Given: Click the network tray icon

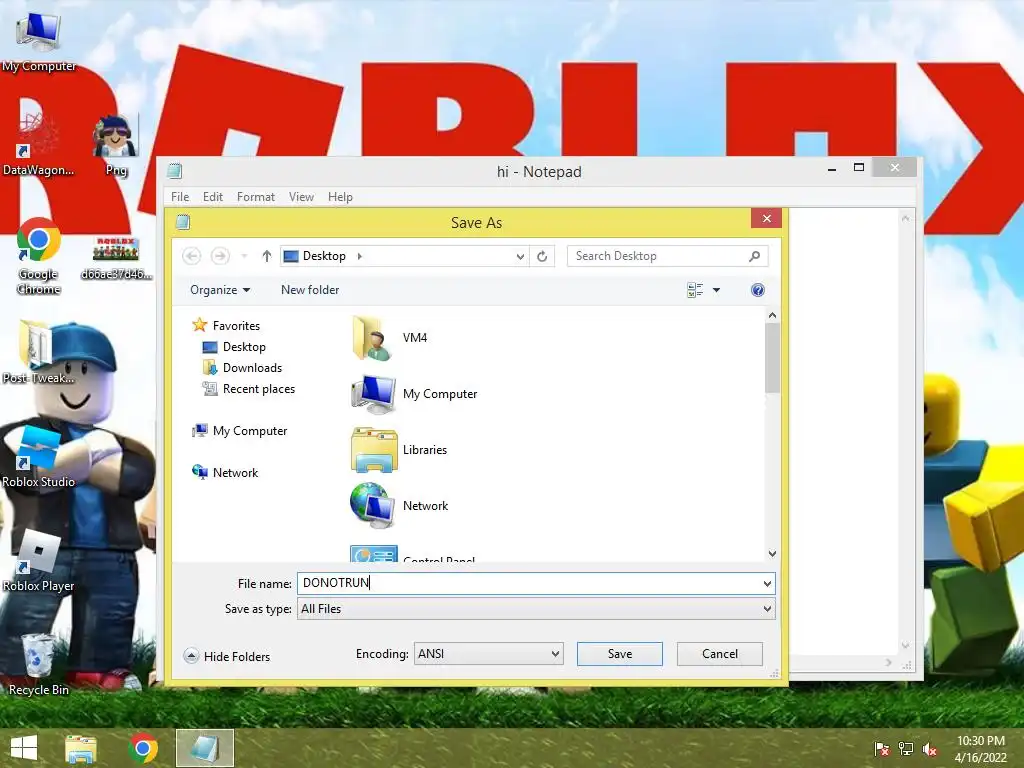Looking at the screenshot, I should tap(906, 749).
